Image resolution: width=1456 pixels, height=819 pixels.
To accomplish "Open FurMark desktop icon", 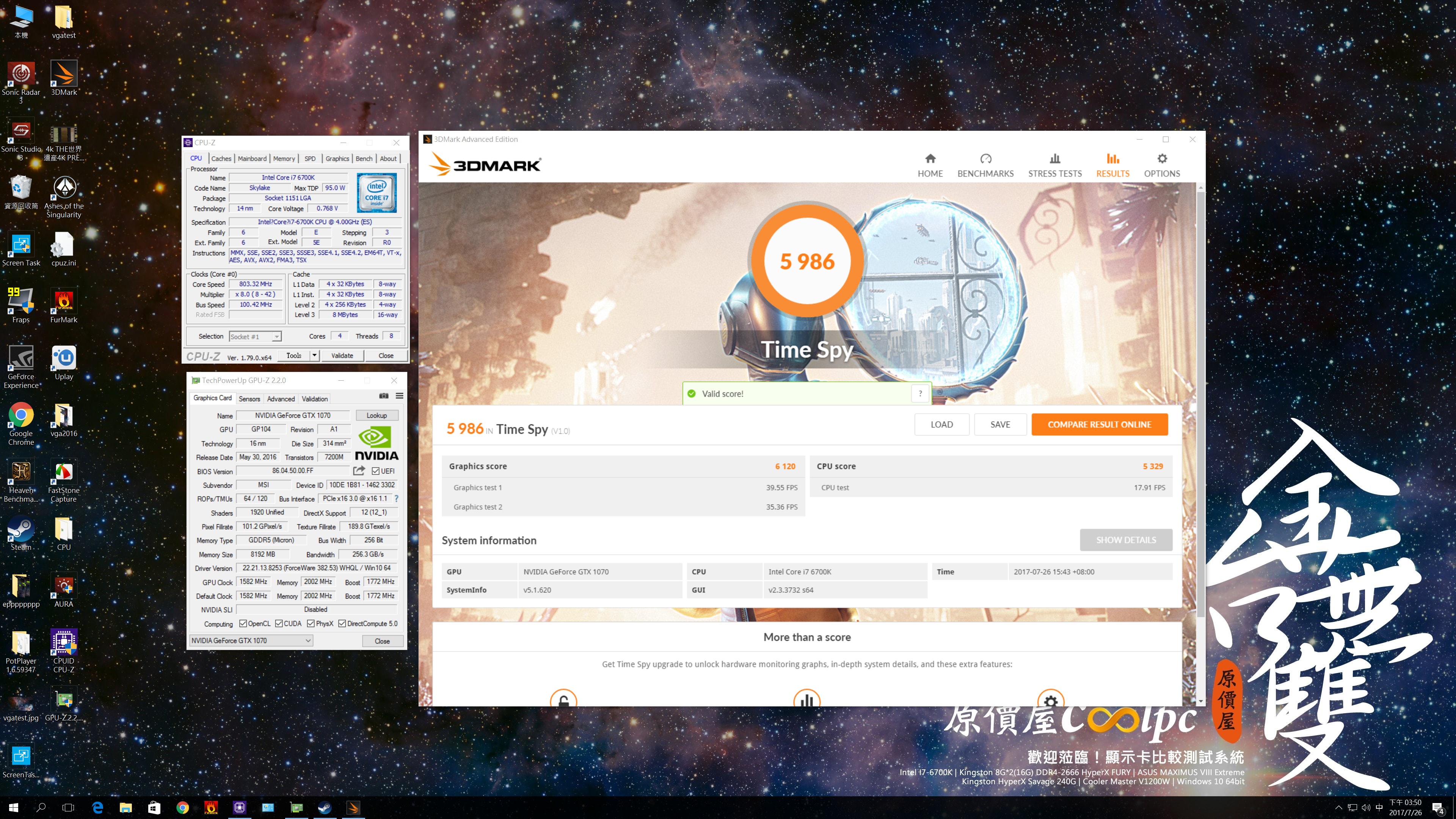I will click(x=64, y=306).
